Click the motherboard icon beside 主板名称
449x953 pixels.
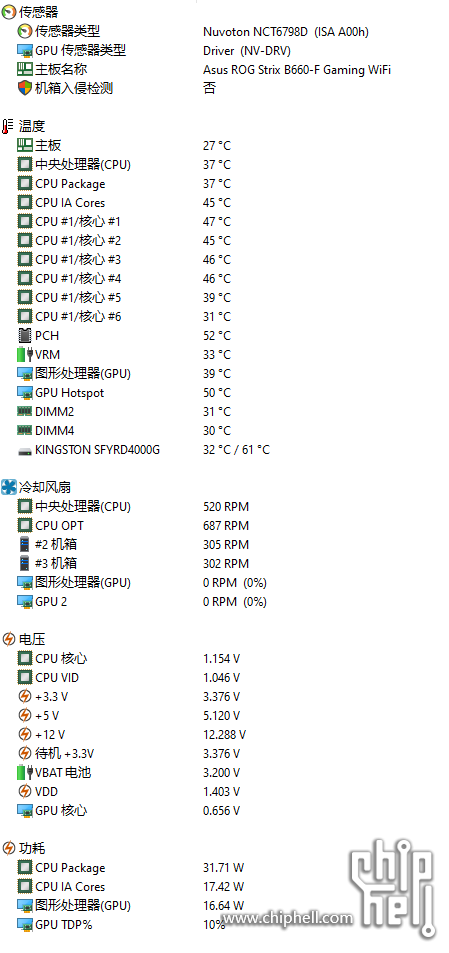tap(25, 69)
